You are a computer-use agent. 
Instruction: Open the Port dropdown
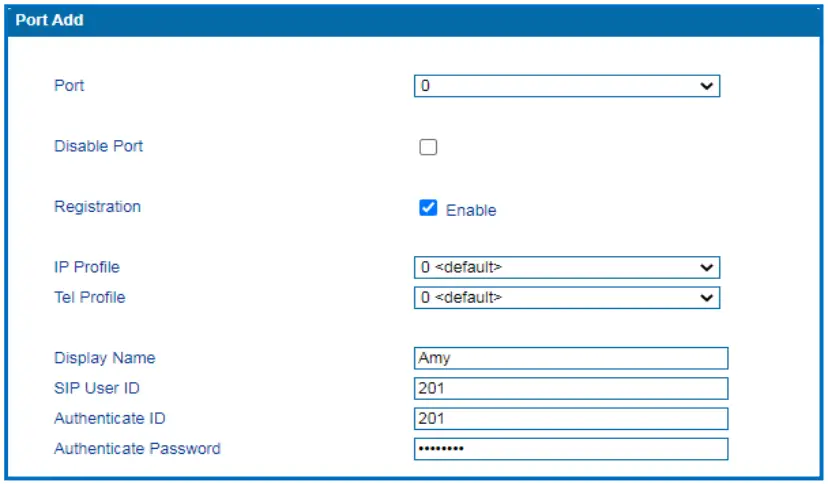tap(566, 87)
